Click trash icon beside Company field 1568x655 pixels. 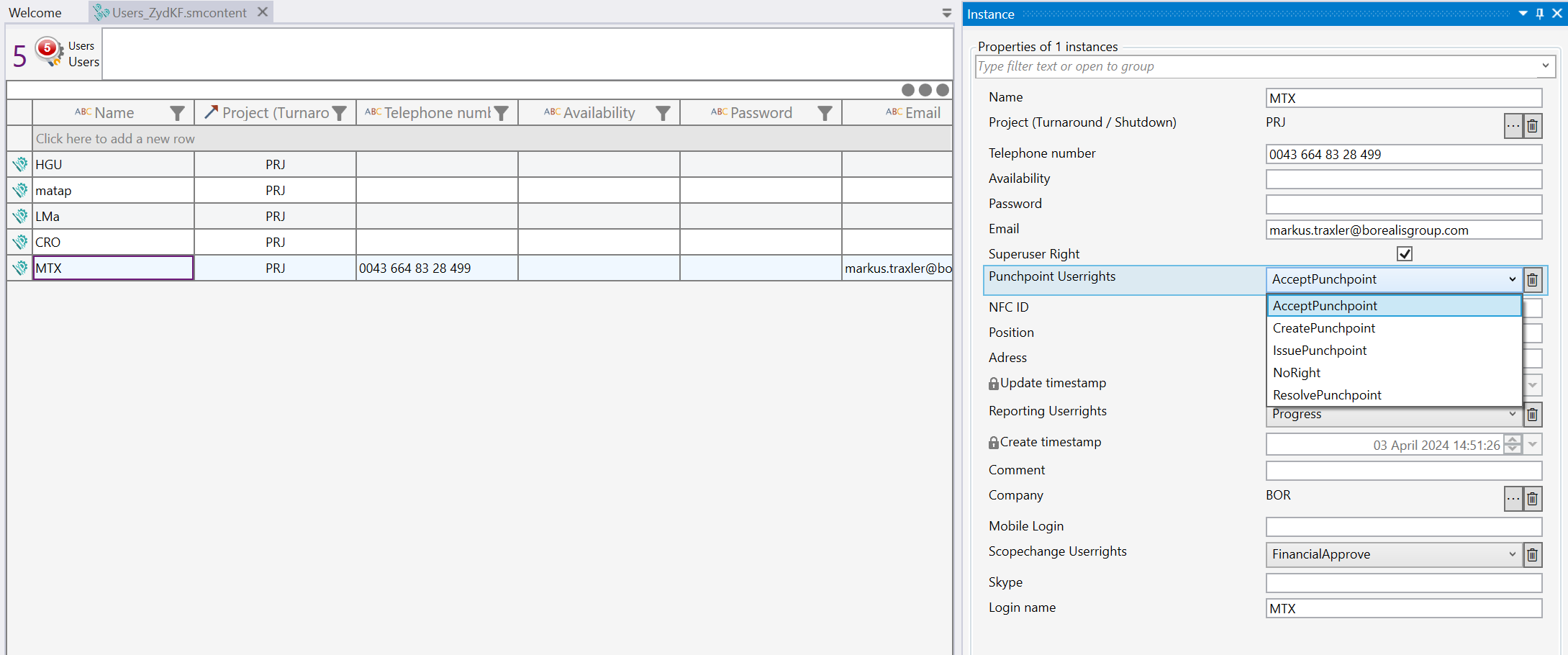pyautogui.click(x=1533, y=498)
